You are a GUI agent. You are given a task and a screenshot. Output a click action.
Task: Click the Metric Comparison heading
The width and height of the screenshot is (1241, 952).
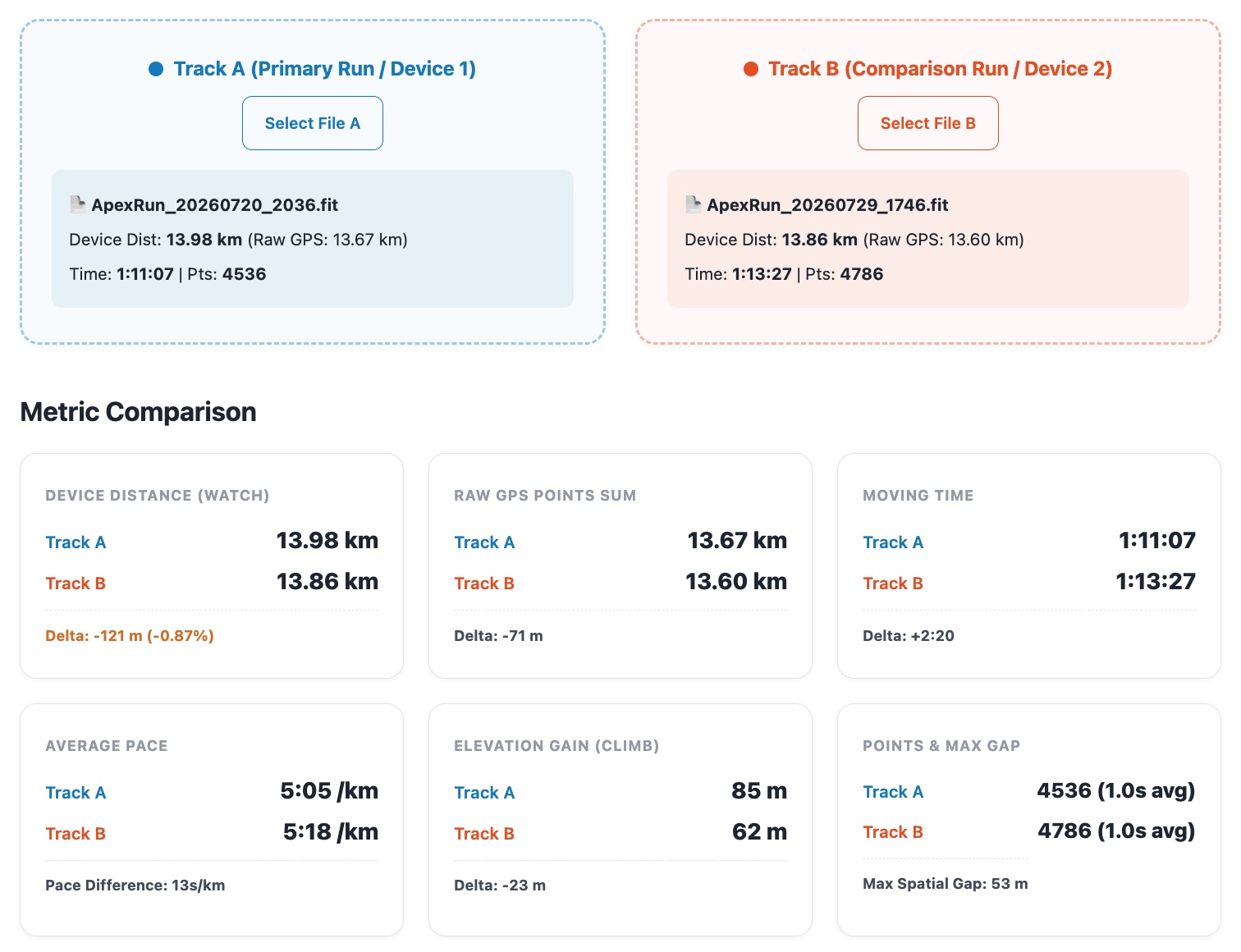[x=138, y=412]
